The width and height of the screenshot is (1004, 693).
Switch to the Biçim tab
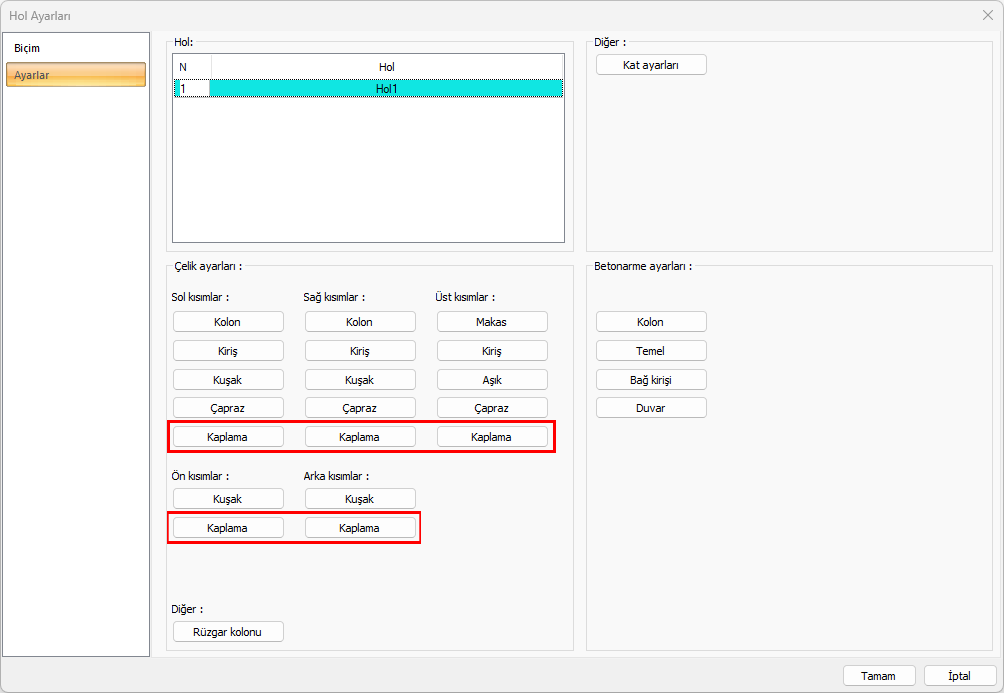tap(28, 48)
